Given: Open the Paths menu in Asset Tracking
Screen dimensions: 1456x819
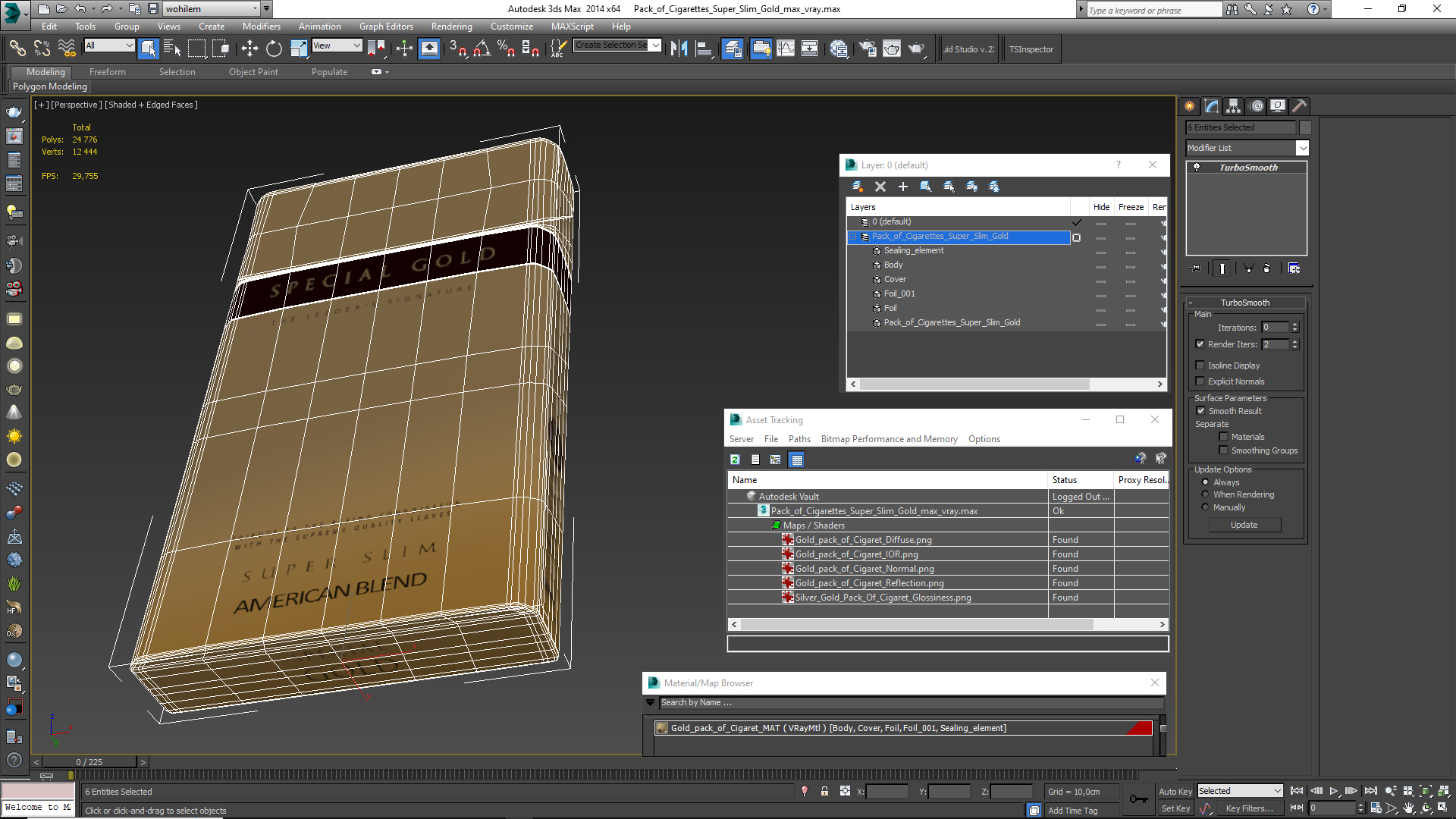Looking at the screenshot, I should (x=799, y=439).
